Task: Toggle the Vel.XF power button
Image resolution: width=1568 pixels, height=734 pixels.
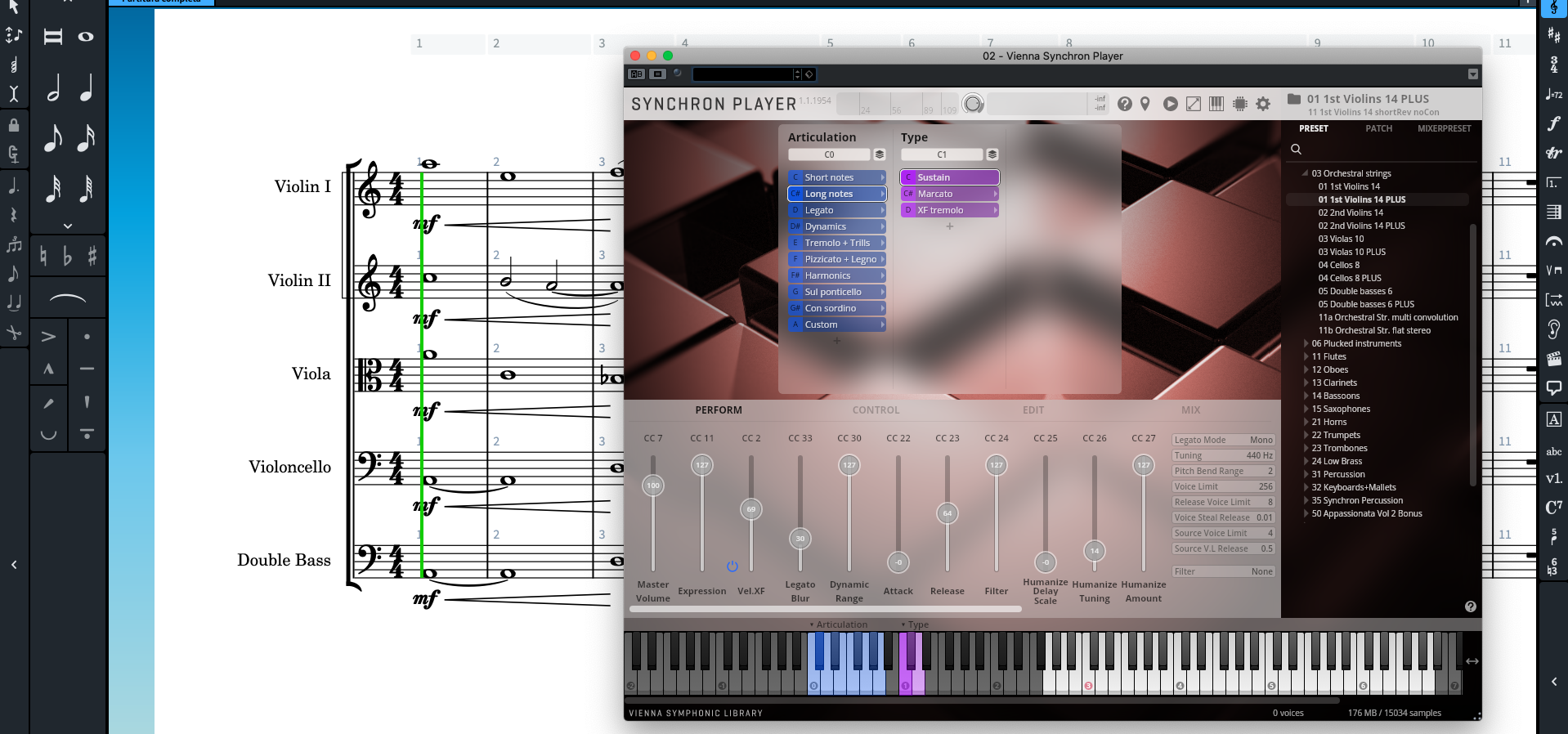Action: click(x=732, y=566)
